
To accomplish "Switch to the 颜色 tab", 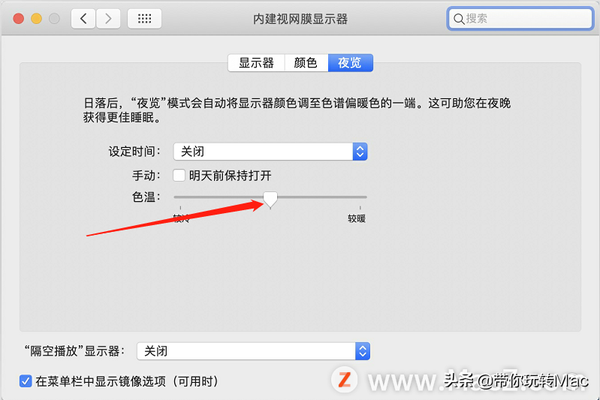I will point(306,63).
